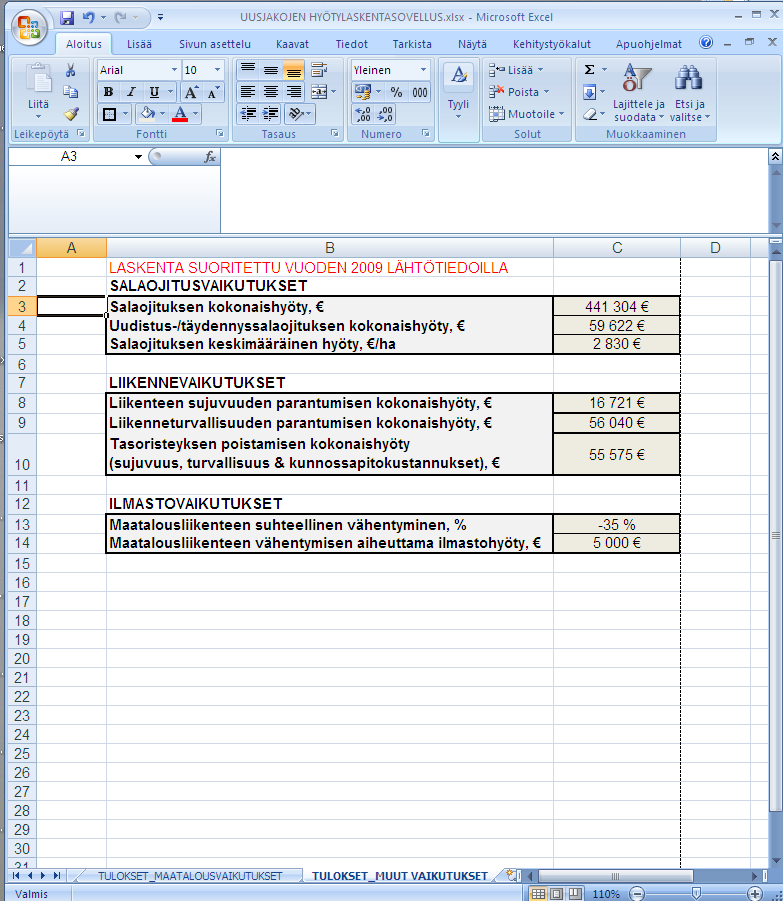Increase indent in the Tasaus group
The height and width of the screenshot is (901, 783).
pyautogui.click(x=271, y=114)
